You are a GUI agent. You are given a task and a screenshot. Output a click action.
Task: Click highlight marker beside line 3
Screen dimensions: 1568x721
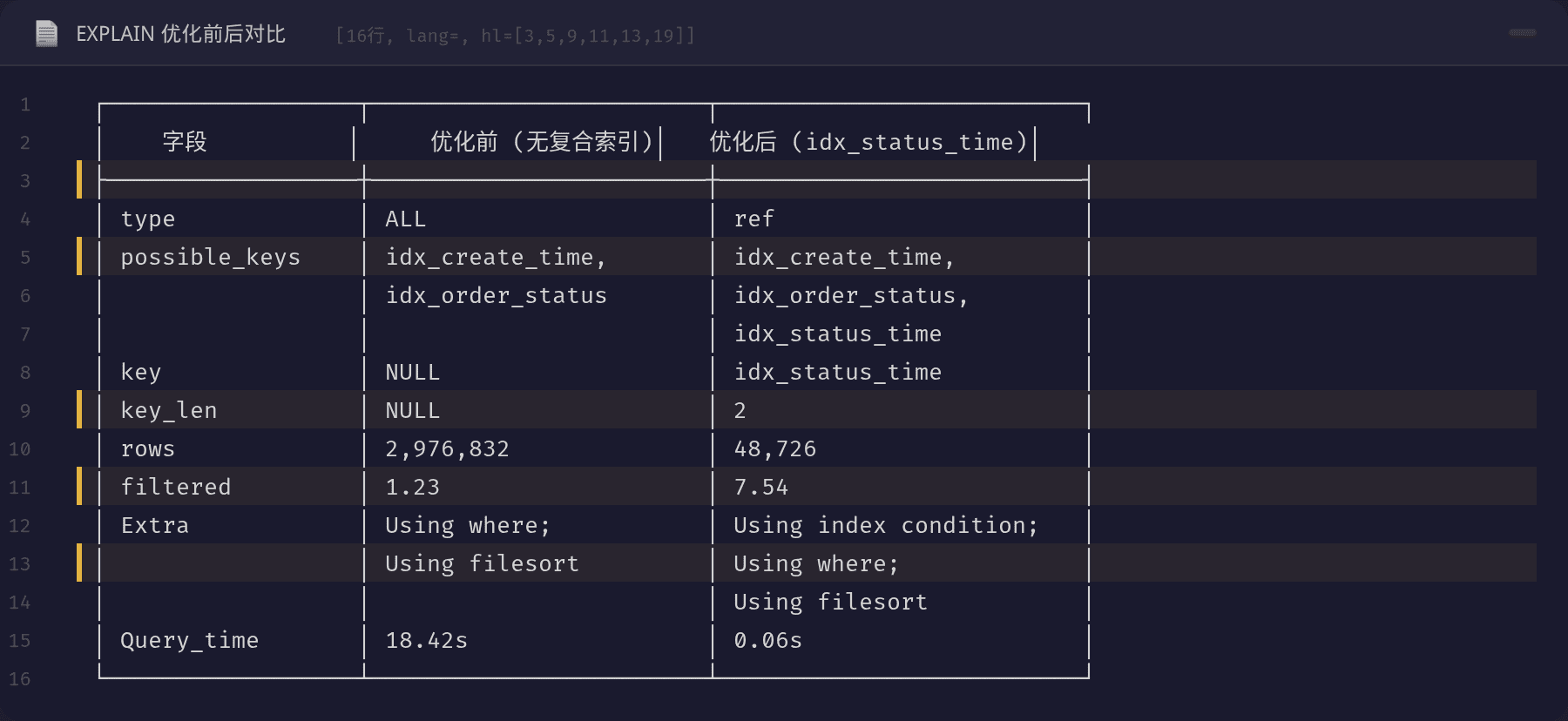pyautogui.click(x=79, y=179)
